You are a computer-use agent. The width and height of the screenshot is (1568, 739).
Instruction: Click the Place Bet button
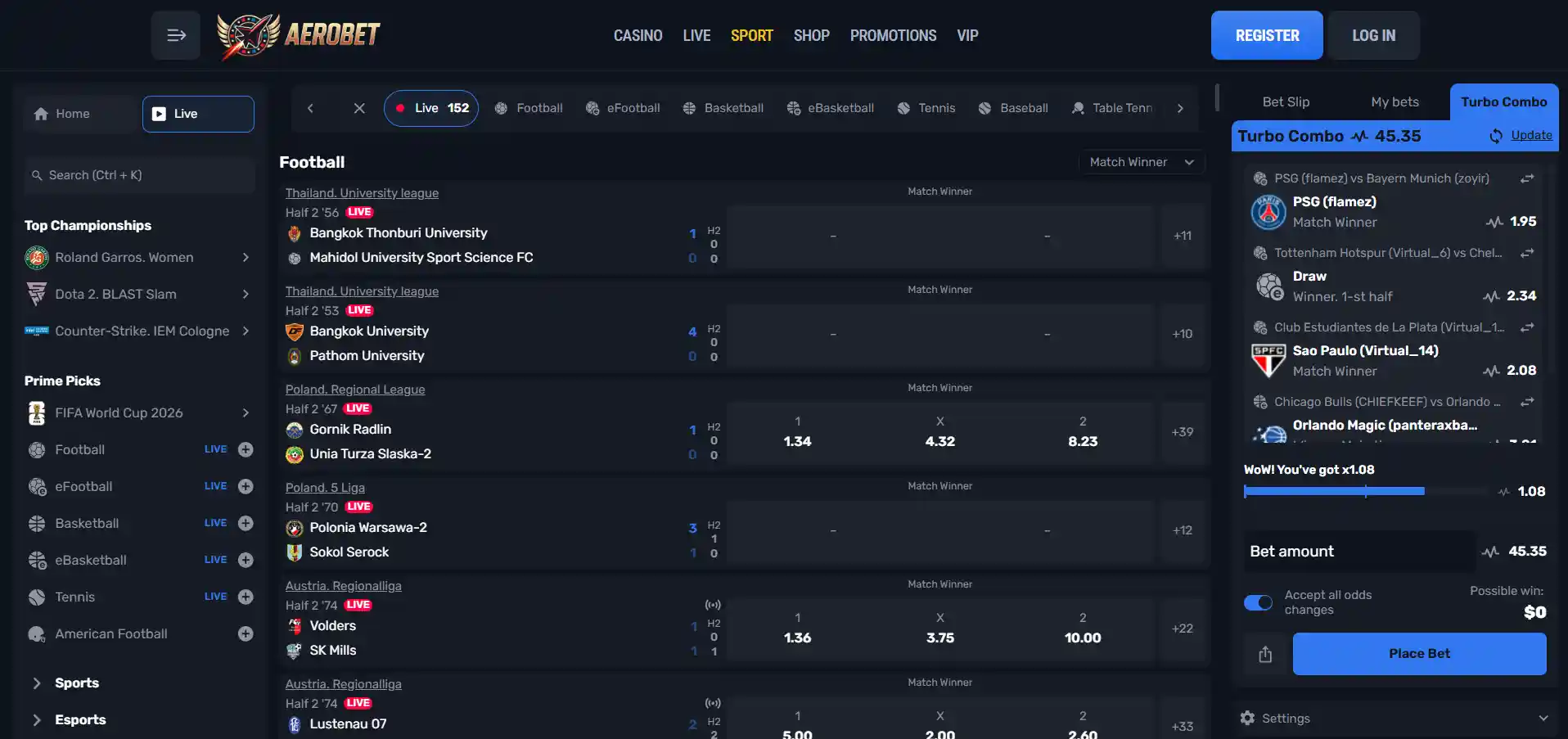1419,653
